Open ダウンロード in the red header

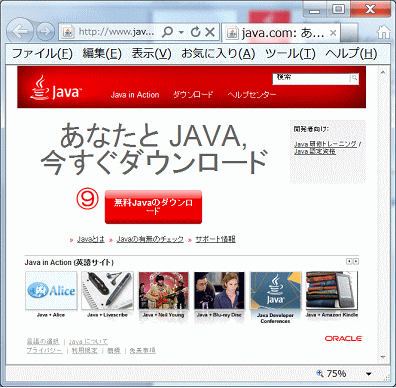click(x=193, y=95)
